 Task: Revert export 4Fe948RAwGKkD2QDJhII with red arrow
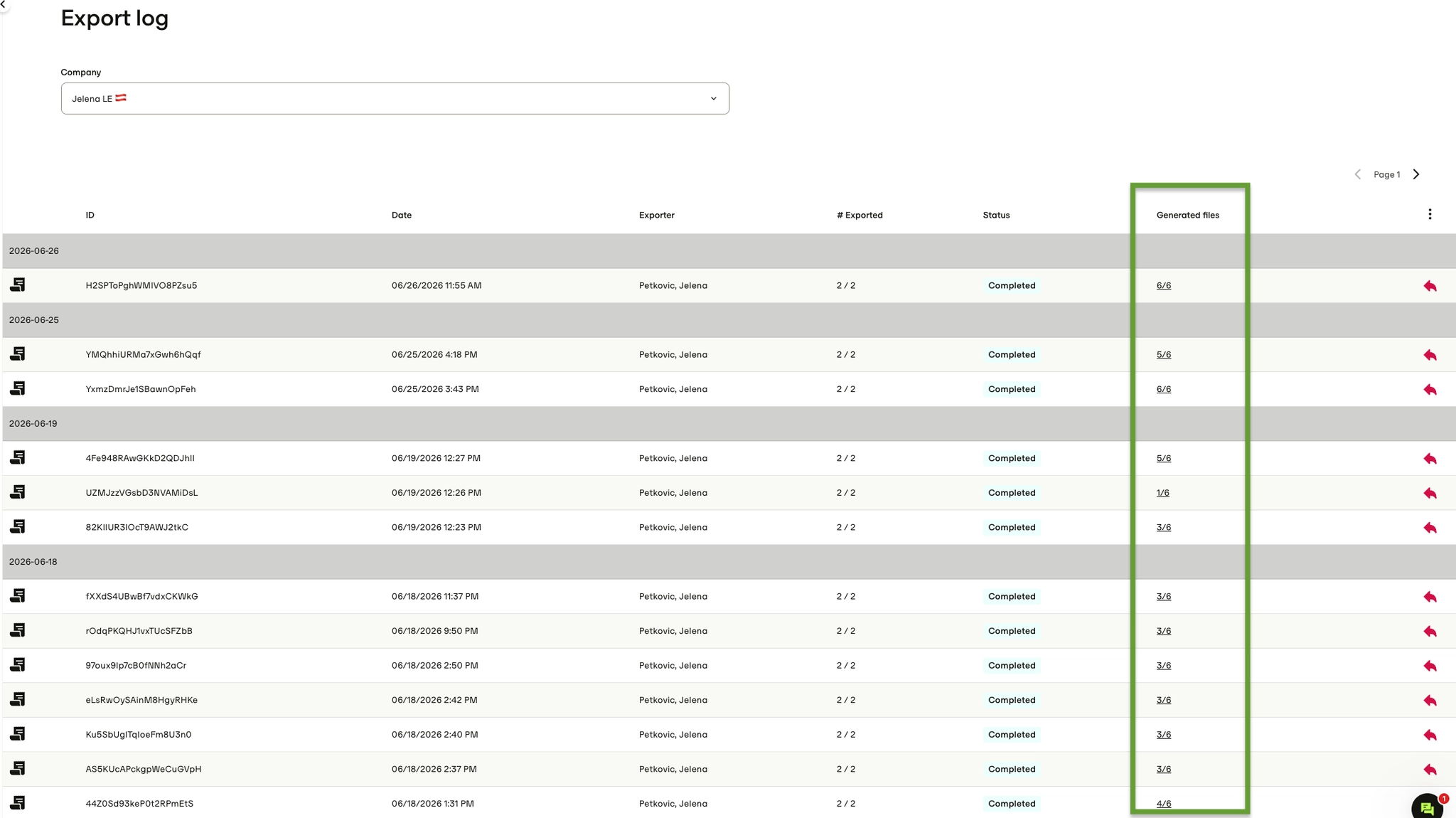[x=1430, y=459]
